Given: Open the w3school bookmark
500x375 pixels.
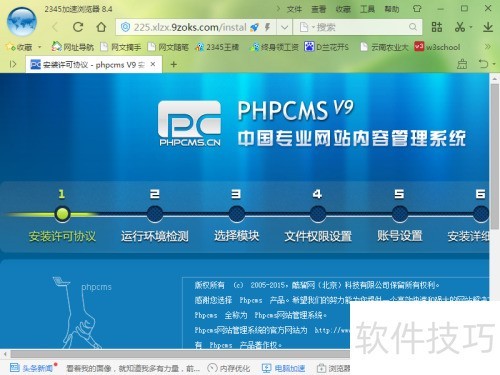Looking at the screenshot, I should (437, 47).
